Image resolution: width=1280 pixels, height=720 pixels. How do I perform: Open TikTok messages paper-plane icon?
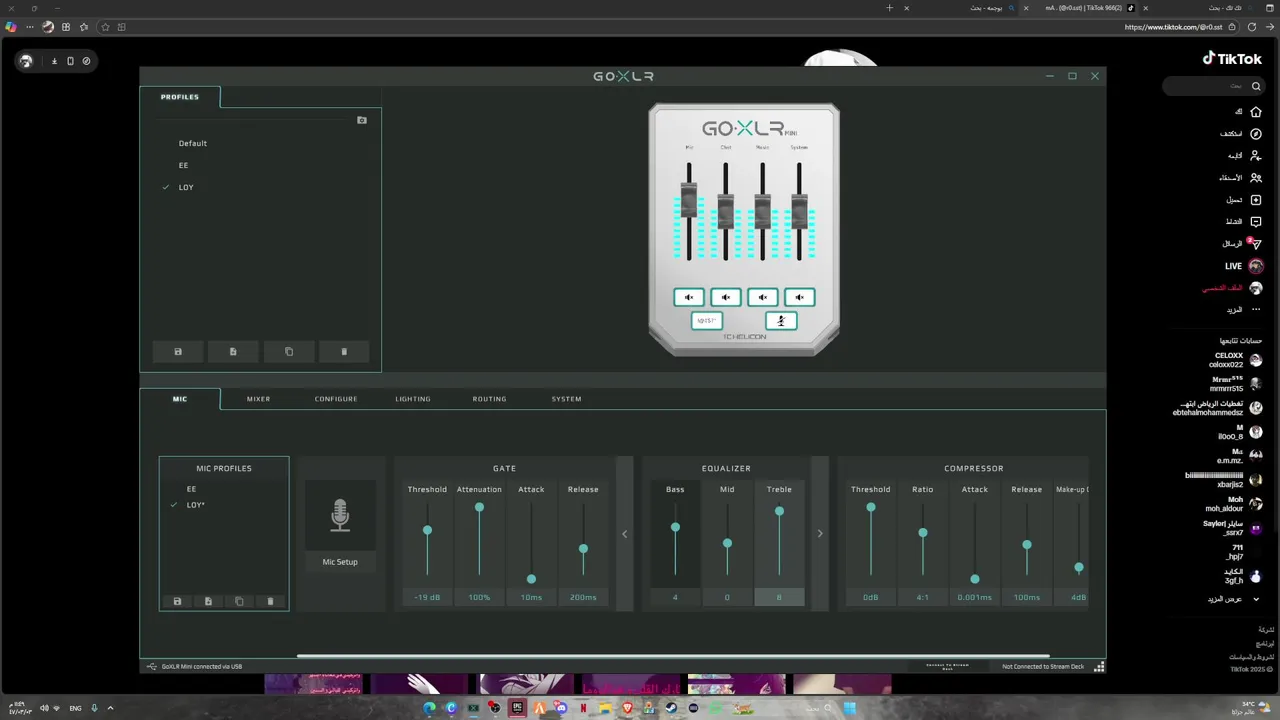coord(1256,244)
